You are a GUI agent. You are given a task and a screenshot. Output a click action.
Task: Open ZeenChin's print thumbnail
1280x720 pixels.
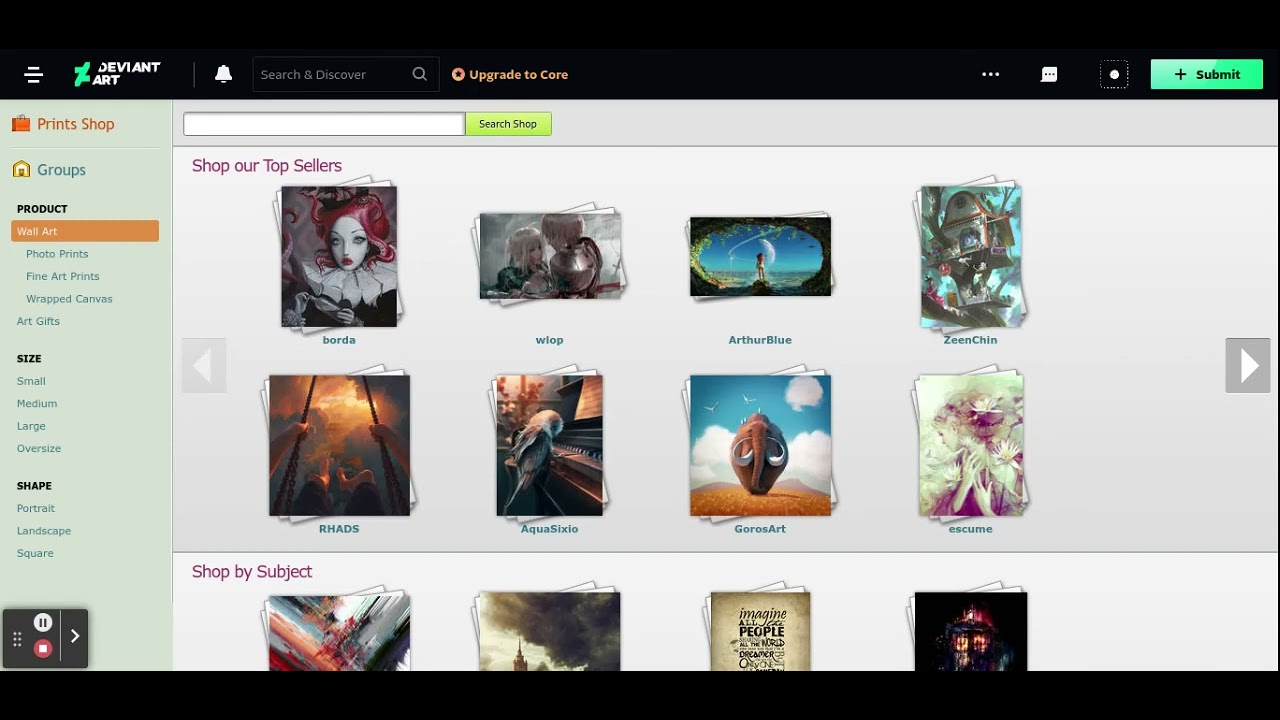click(971, 256)
